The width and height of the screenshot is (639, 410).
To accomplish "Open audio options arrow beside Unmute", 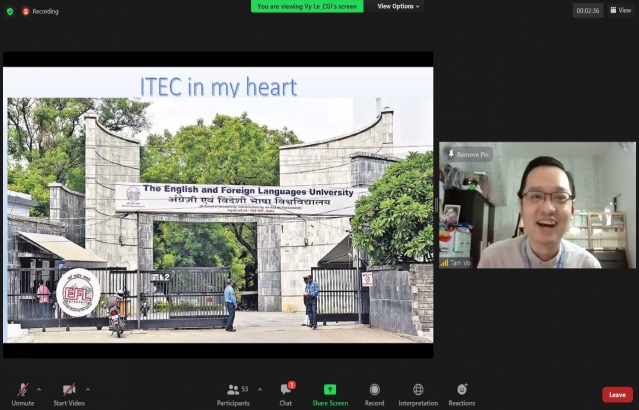I will pos(39,390).
